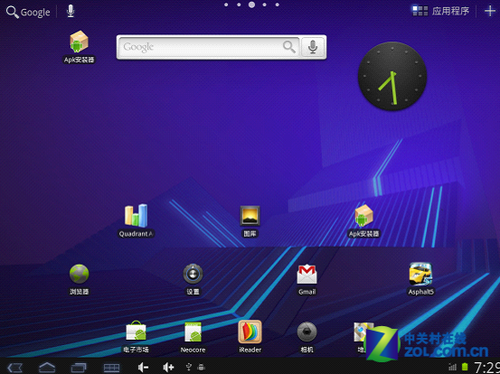Open the clock time 7:29 status panel
The image size is (500, 374).
click(487, 367)
